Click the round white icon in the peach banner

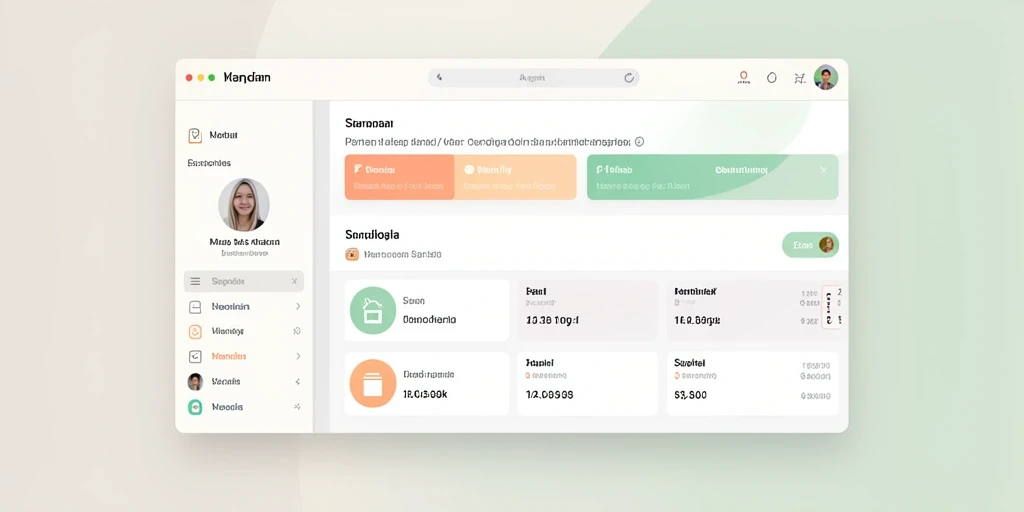point(468,170)
